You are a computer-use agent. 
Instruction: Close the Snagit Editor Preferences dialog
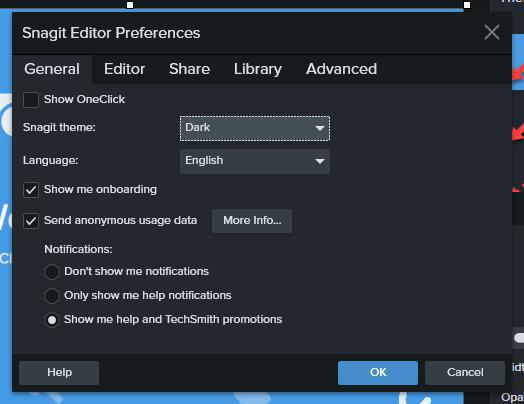pos(492,32)
